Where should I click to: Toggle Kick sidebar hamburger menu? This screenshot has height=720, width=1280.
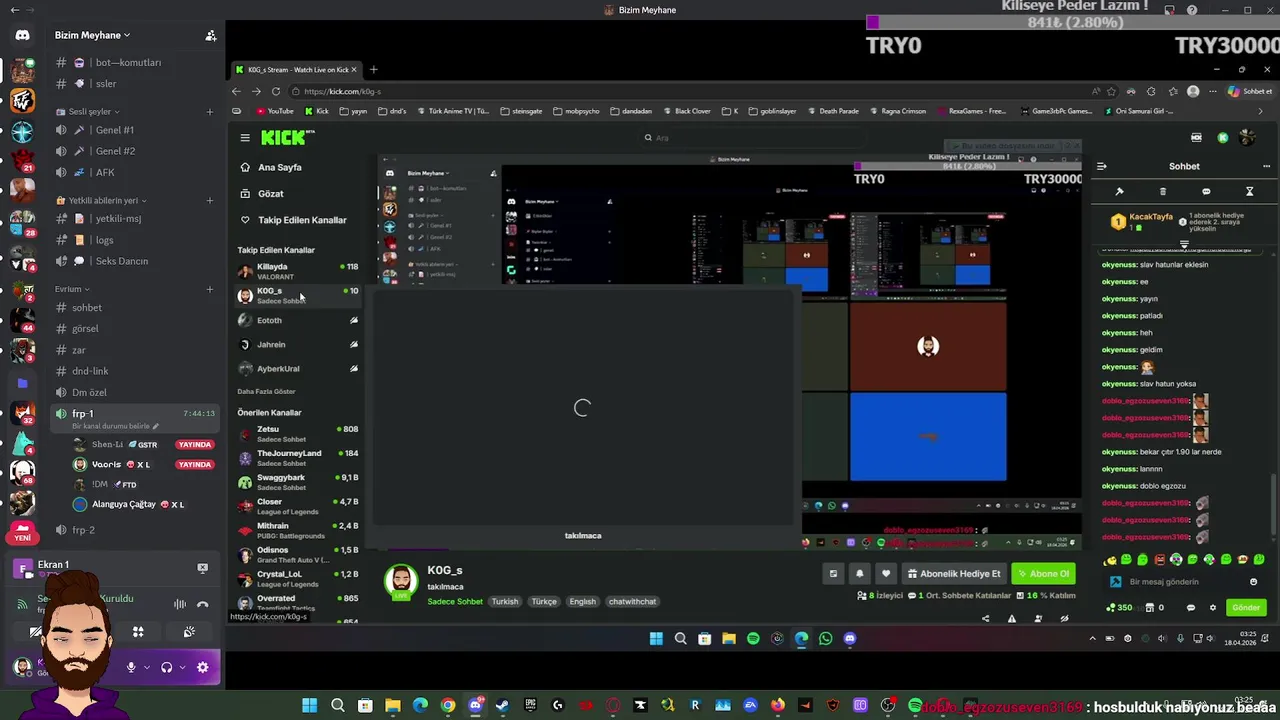coord(245,138)
